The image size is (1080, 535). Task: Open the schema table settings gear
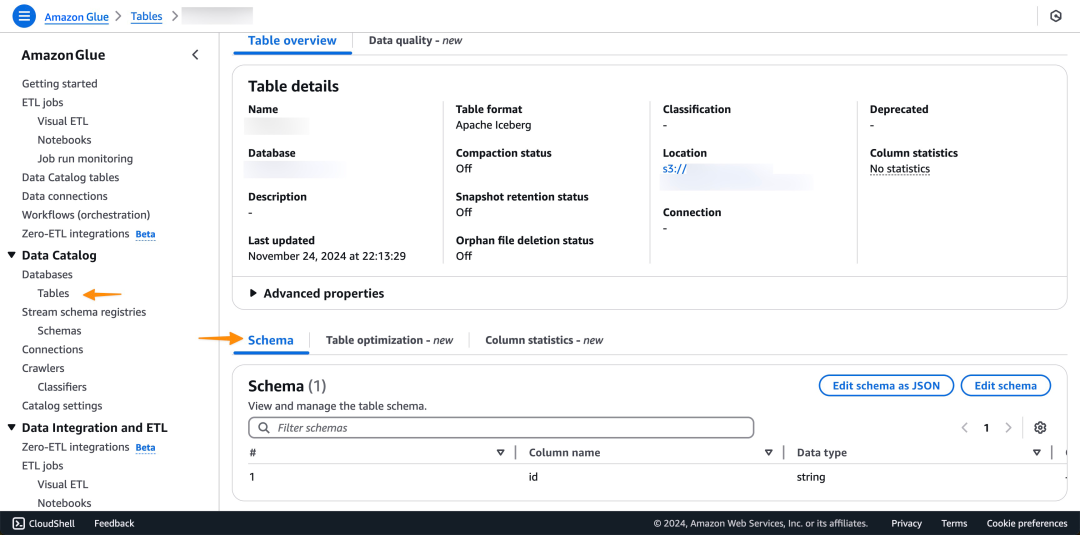point(1040,428)
